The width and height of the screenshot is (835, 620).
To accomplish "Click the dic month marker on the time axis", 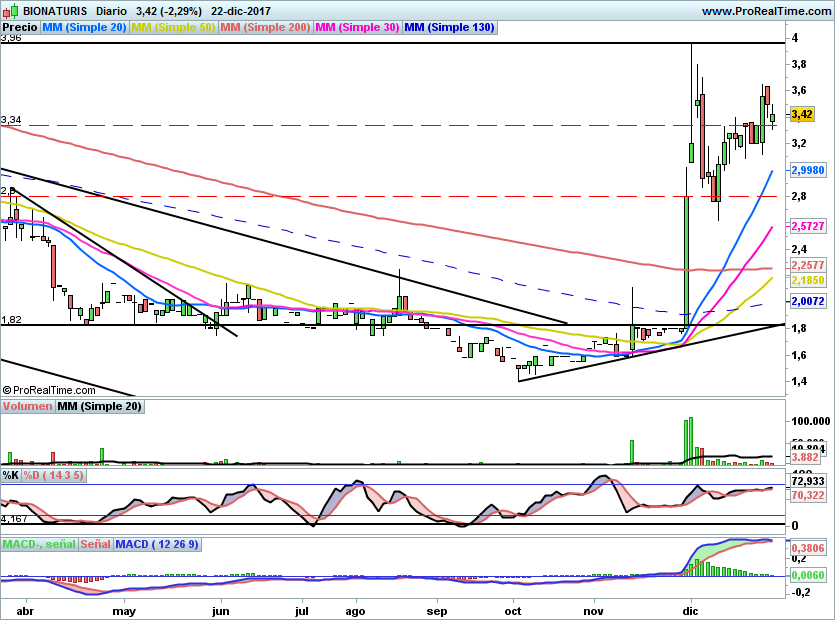I will tap(690, 609).
